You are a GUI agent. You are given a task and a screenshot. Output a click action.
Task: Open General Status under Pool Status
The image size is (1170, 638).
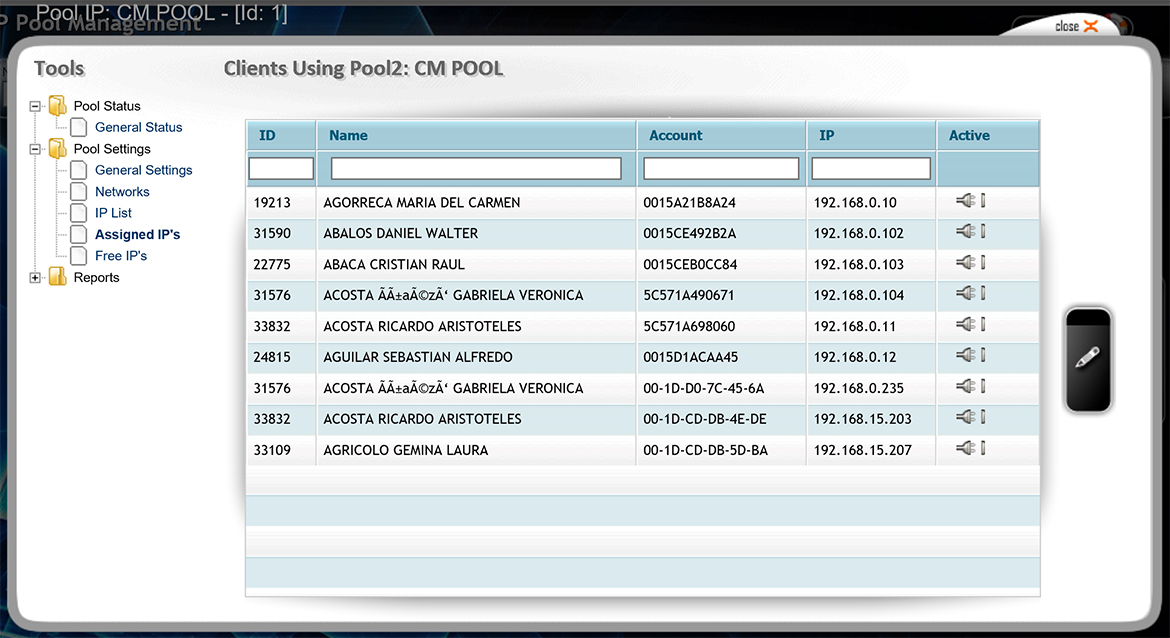point(138,127)
